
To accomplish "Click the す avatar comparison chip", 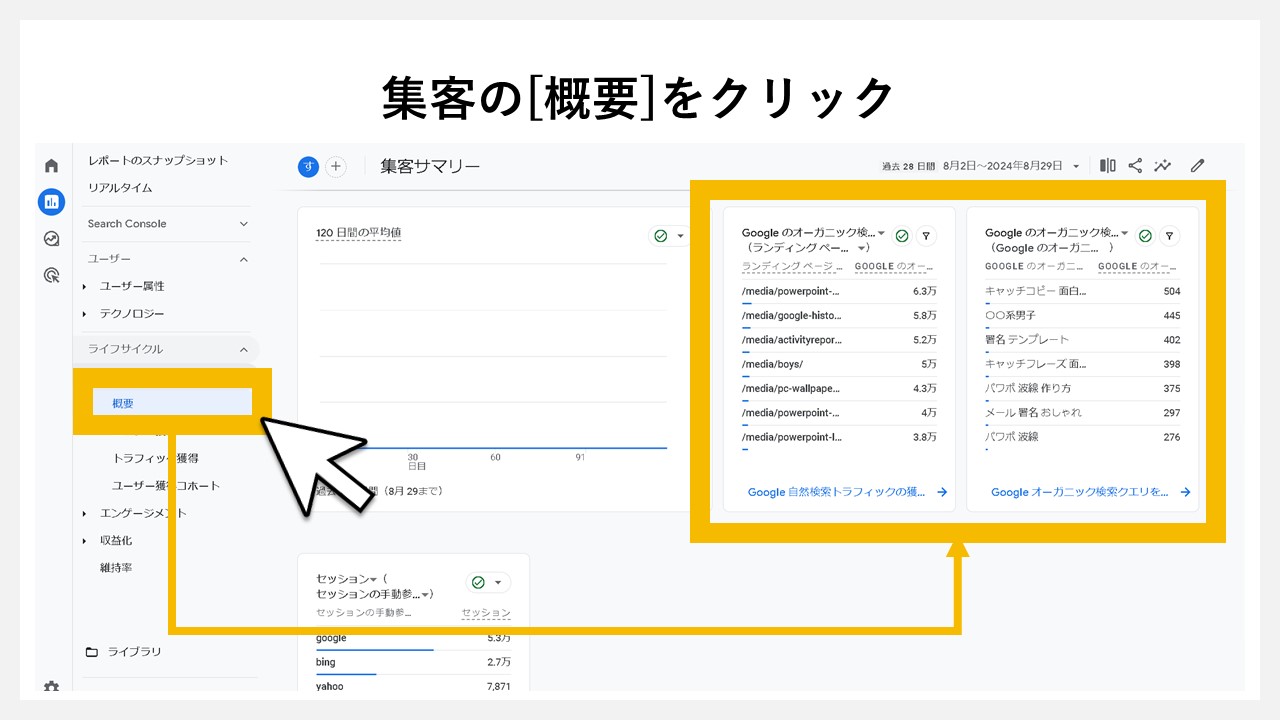I will (x=307, y=166).
